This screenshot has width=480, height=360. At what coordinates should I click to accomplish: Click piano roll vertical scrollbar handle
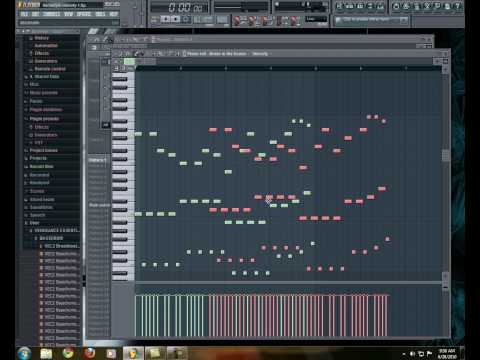[445, 155]
